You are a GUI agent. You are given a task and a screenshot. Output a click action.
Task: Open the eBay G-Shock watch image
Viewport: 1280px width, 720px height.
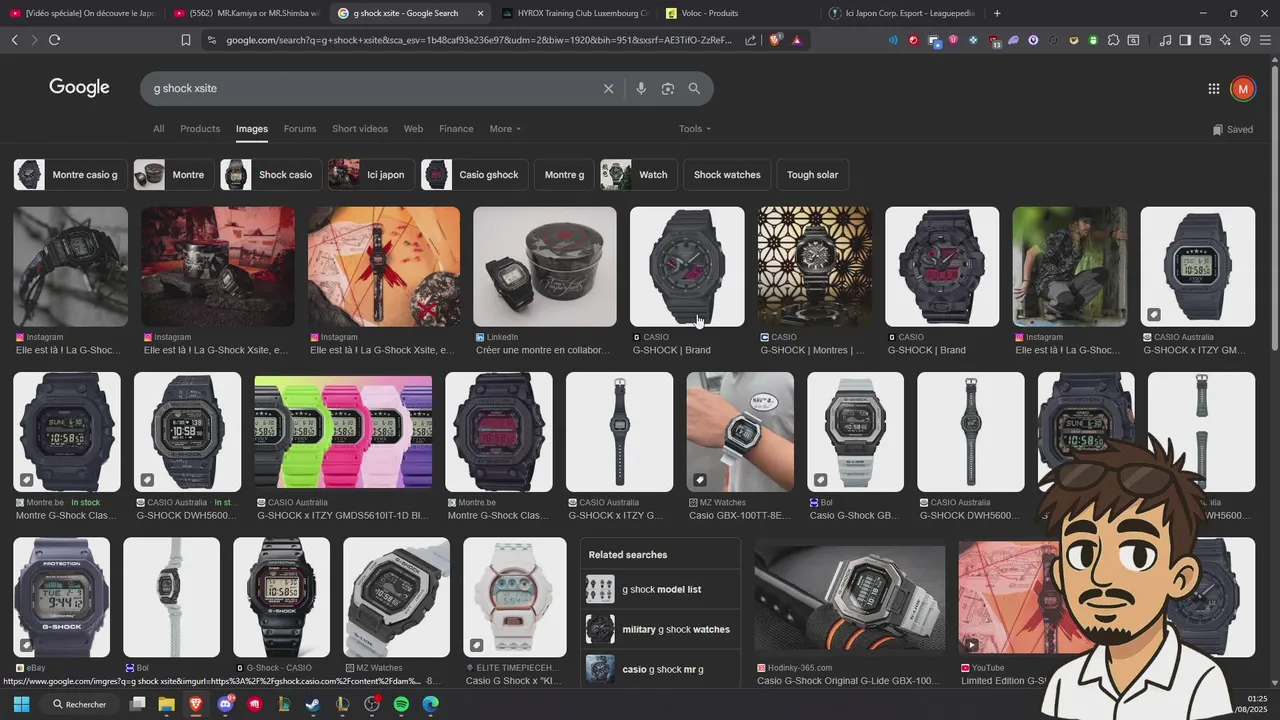pos(62,598)
